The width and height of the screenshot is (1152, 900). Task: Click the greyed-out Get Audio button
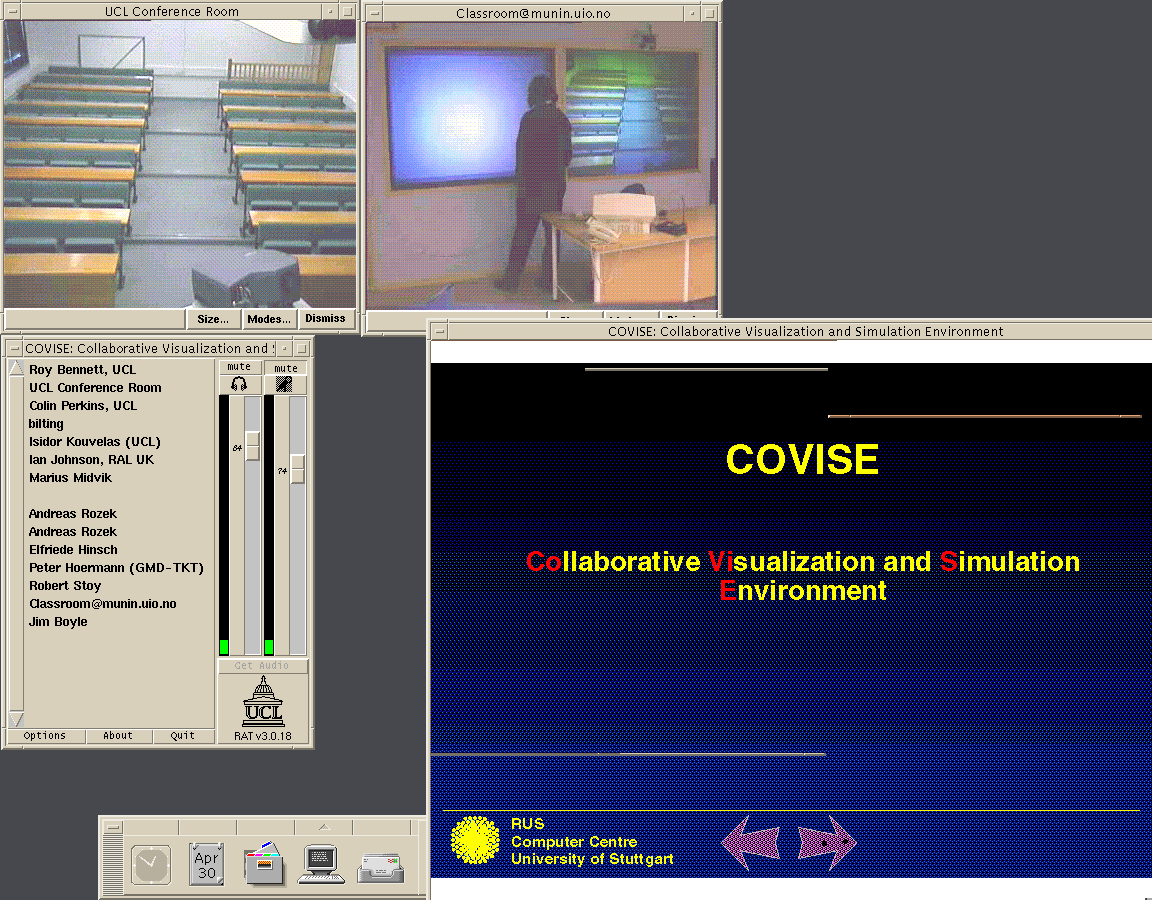pos(262,666)
